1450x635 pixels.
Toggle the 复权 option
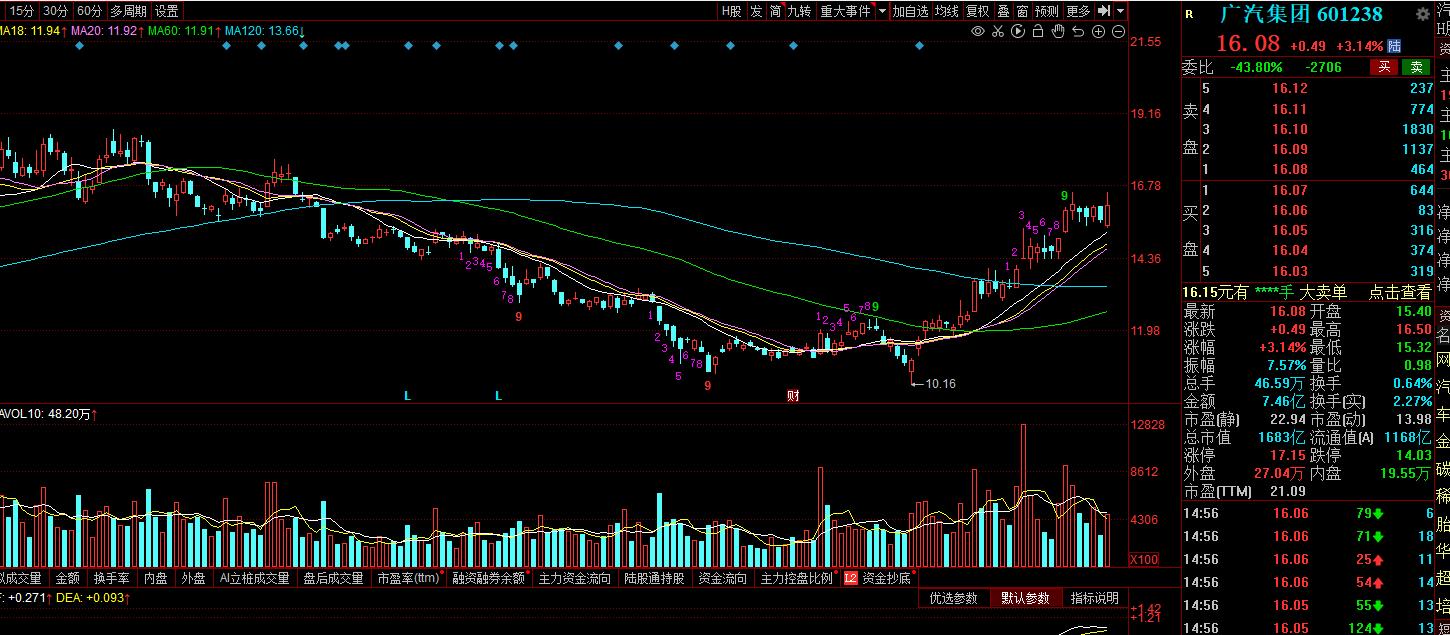pyautogui.click(x=977, y=11)
